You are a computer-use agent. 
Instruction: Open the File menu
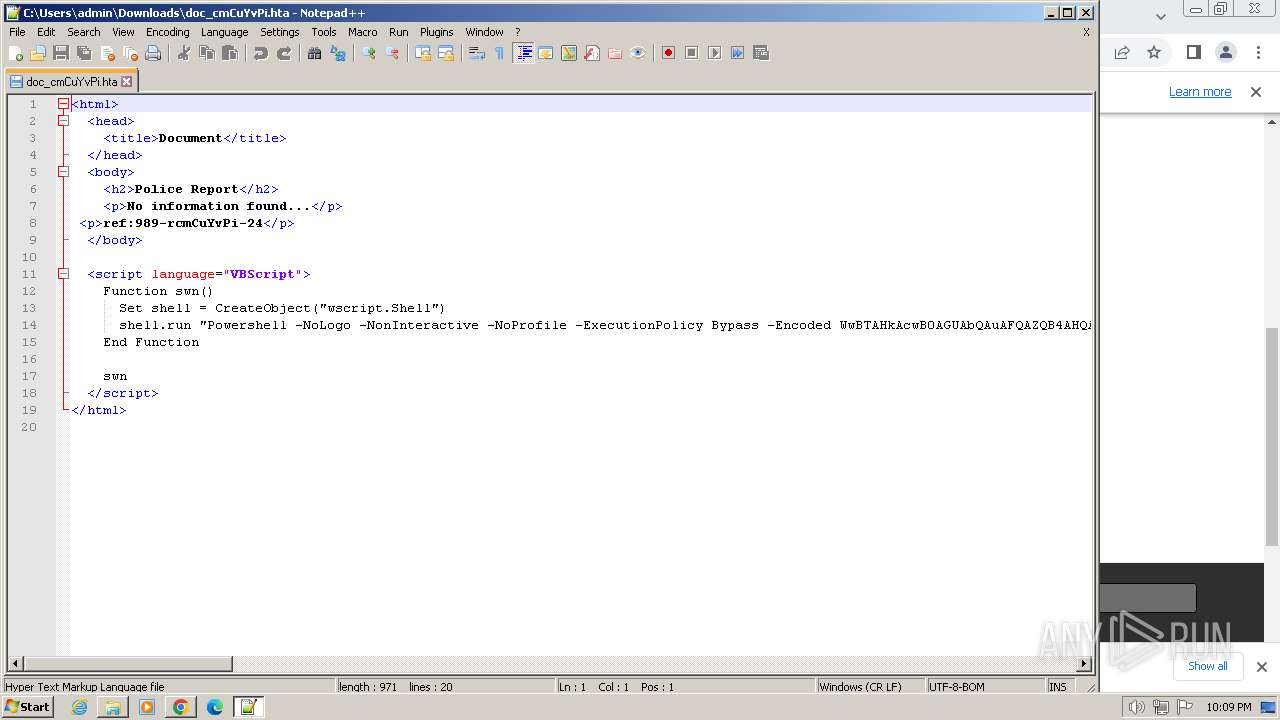17,32
